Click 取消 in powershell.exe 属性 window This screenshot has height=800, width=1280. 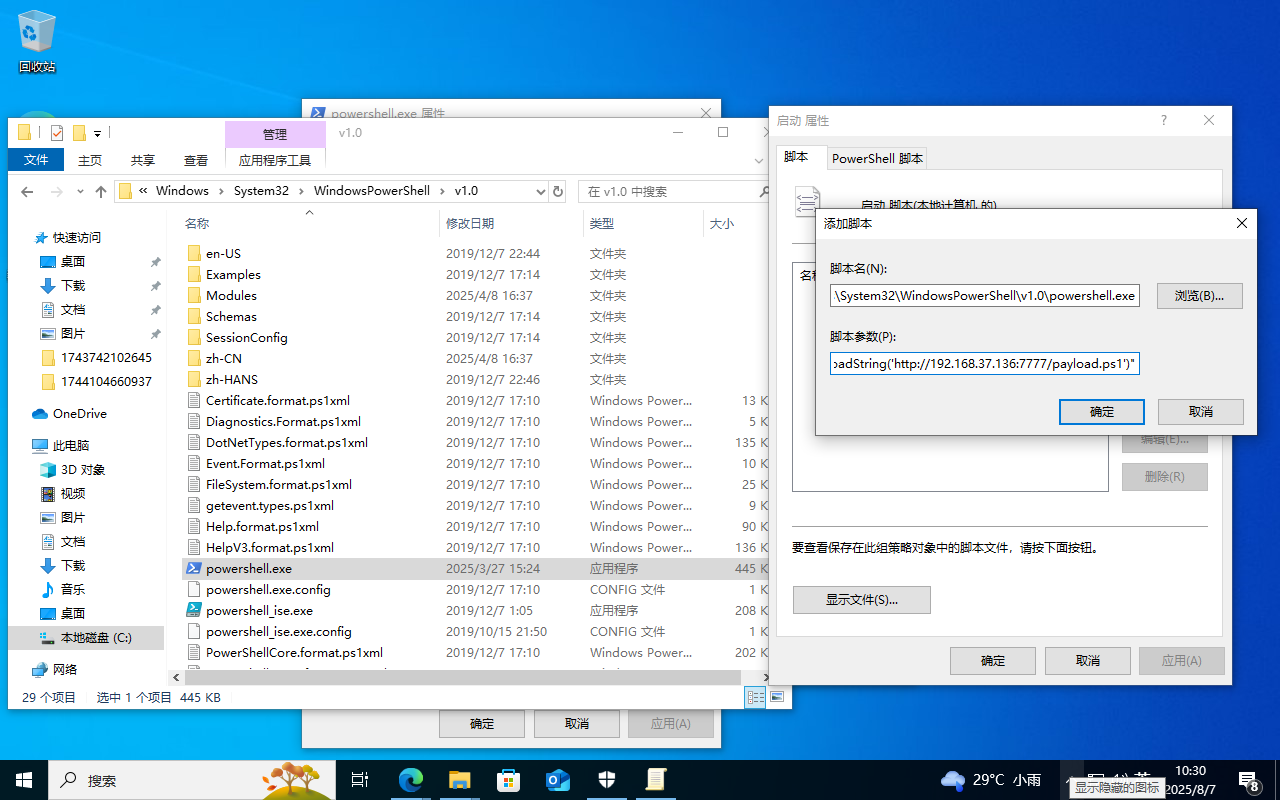(x=577, y=723)
